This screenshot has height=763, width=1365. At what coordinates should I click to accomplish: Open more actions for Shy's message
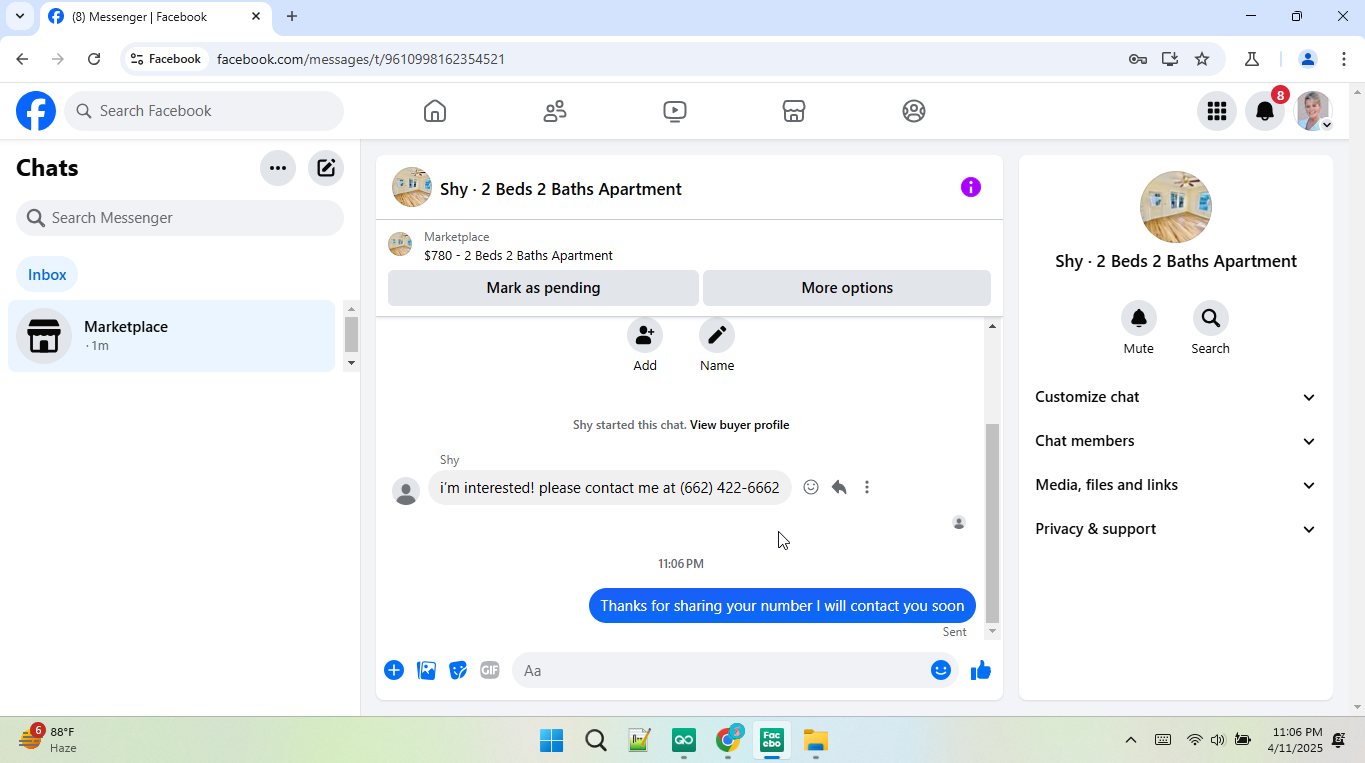tap(867, 487)
